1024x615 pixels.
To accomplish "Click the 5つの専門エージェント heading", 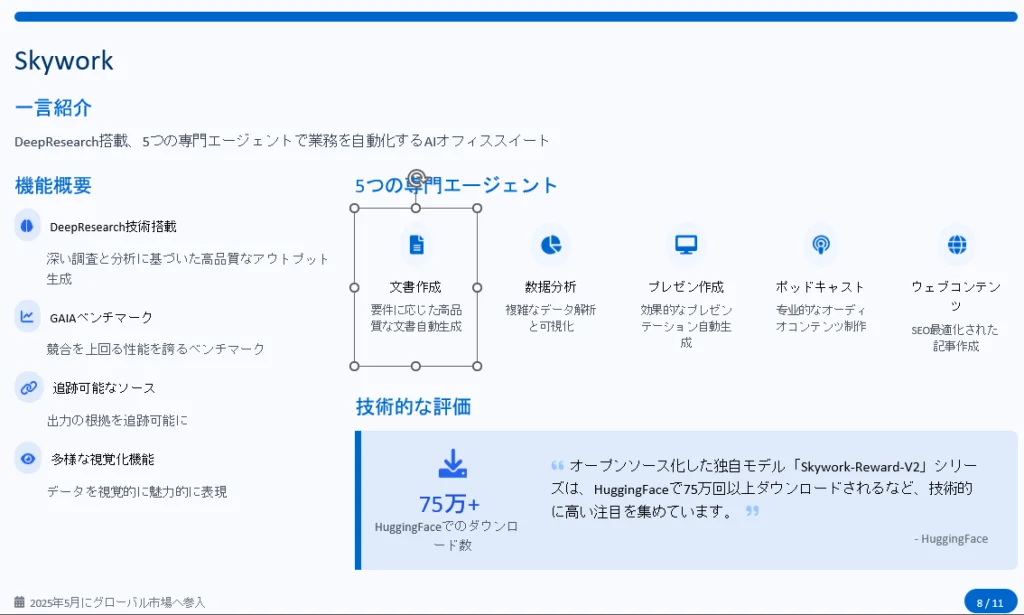I will coord(456,185).
